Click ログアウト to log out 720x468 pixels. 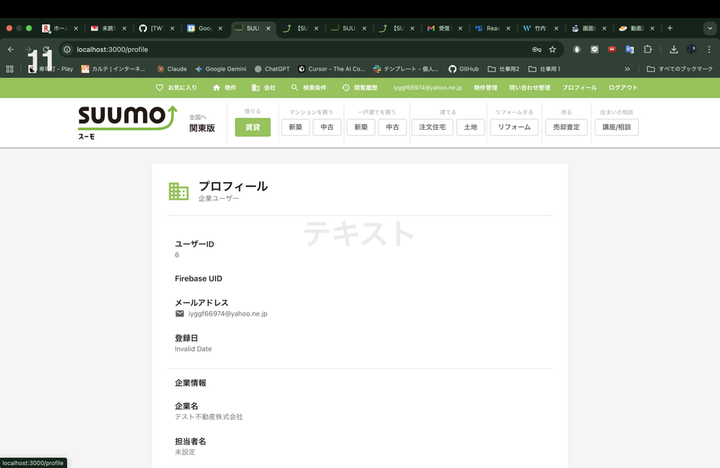point(623,88)
